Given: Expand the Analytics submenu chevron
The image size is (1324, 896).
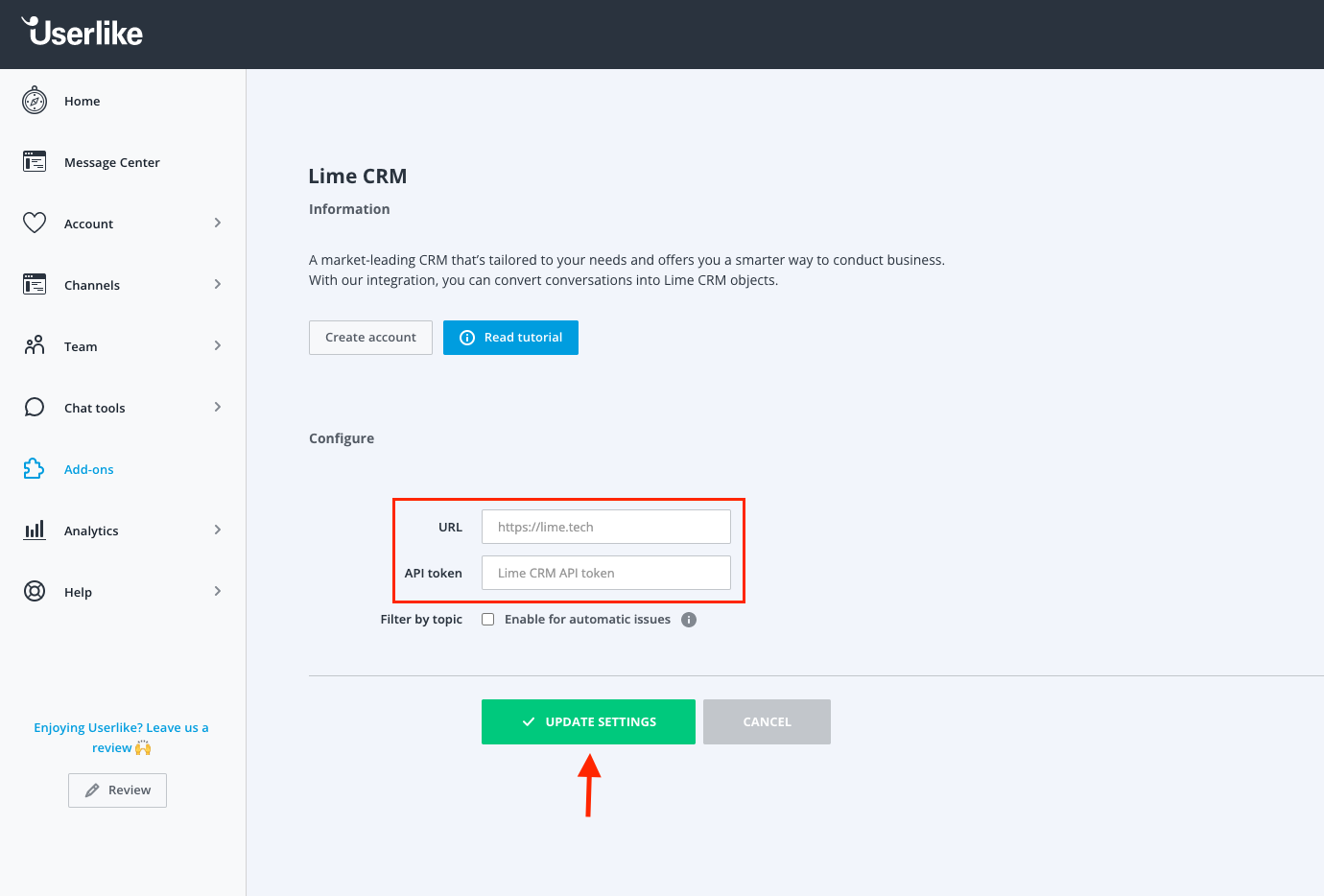Looking at the screenshot, I should pyautogui.click(x=218, y=531).
